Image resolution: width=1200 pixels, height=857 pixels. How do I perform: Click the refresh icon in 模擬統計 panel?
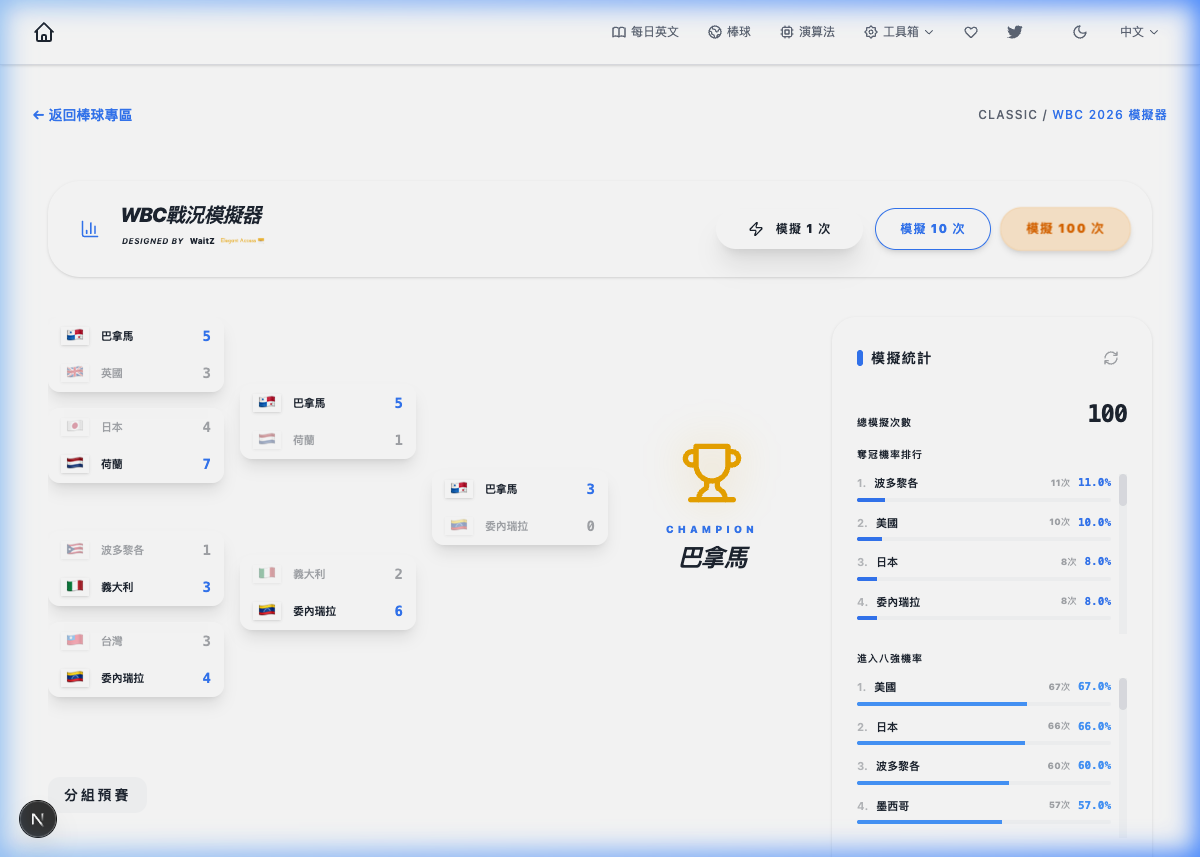pos(1110,358)
